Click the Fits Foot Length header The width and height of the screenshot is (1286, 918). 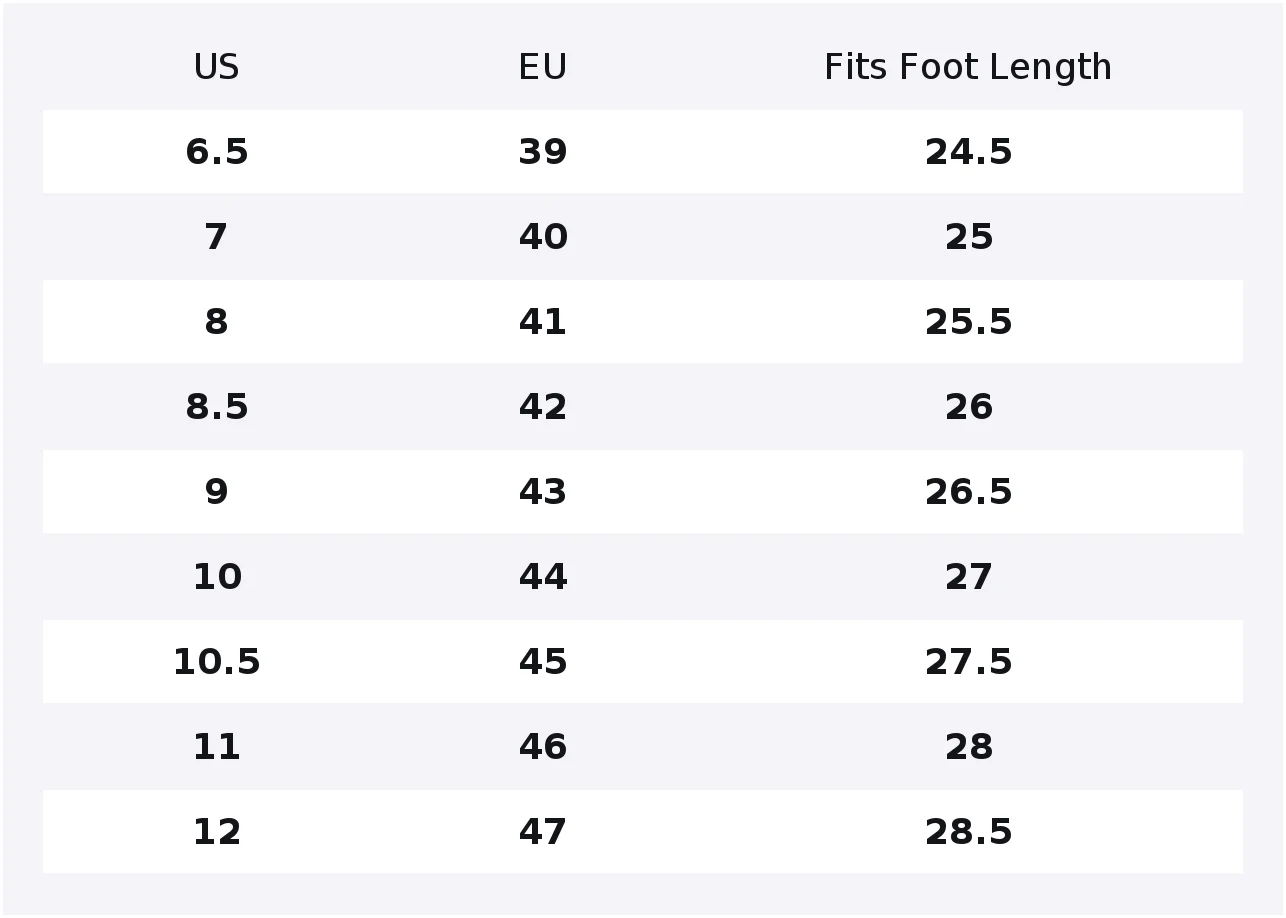[968, 67]
